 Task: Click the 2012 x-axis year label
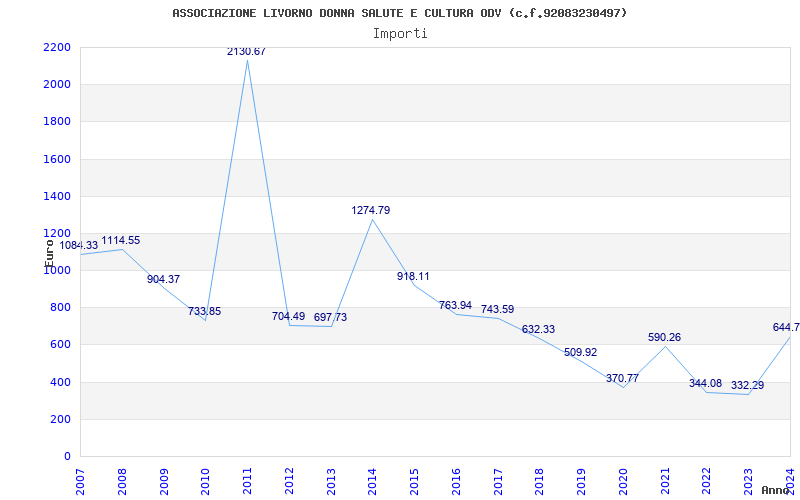289,482
